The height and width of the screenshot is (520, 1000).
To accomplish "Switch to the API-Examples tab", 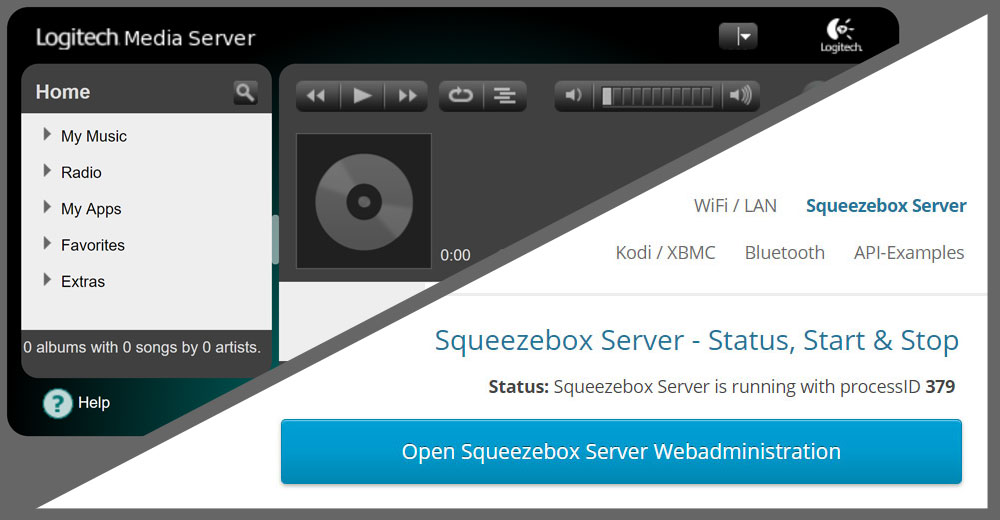I will click(909, 253).
